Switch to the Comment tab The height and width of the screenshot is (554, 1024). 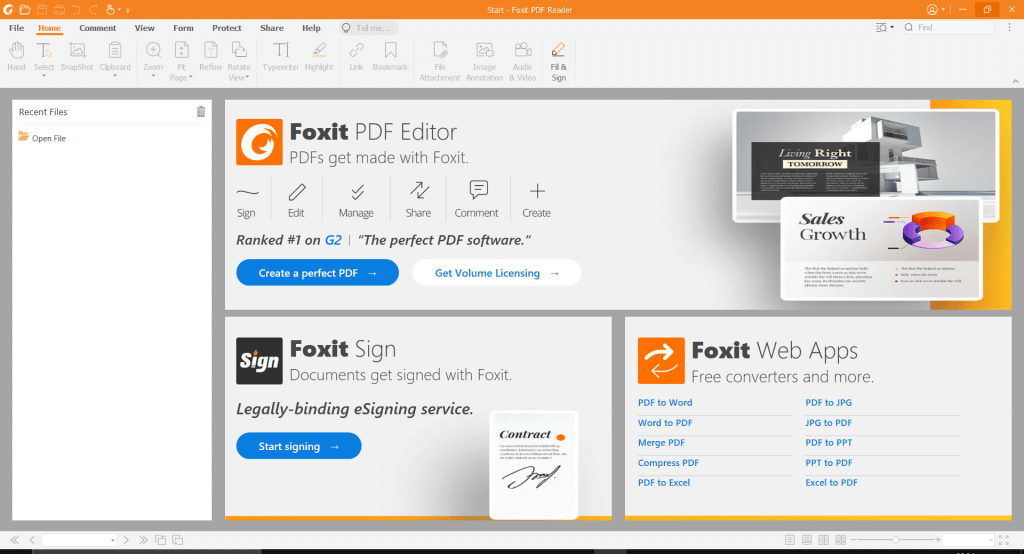tap(98, 28)
